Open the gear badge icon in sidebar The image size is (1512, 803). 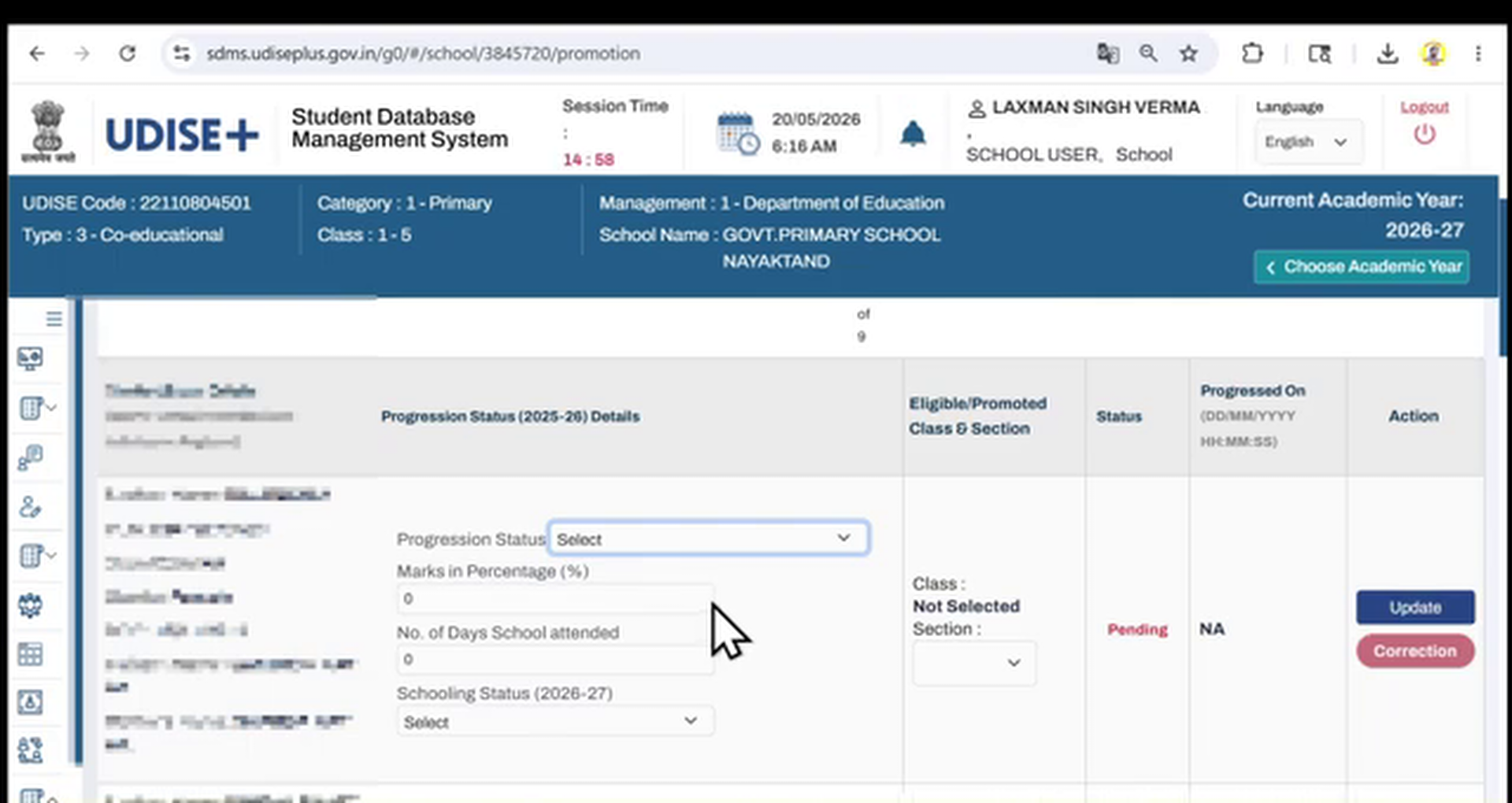click(30, 605)
